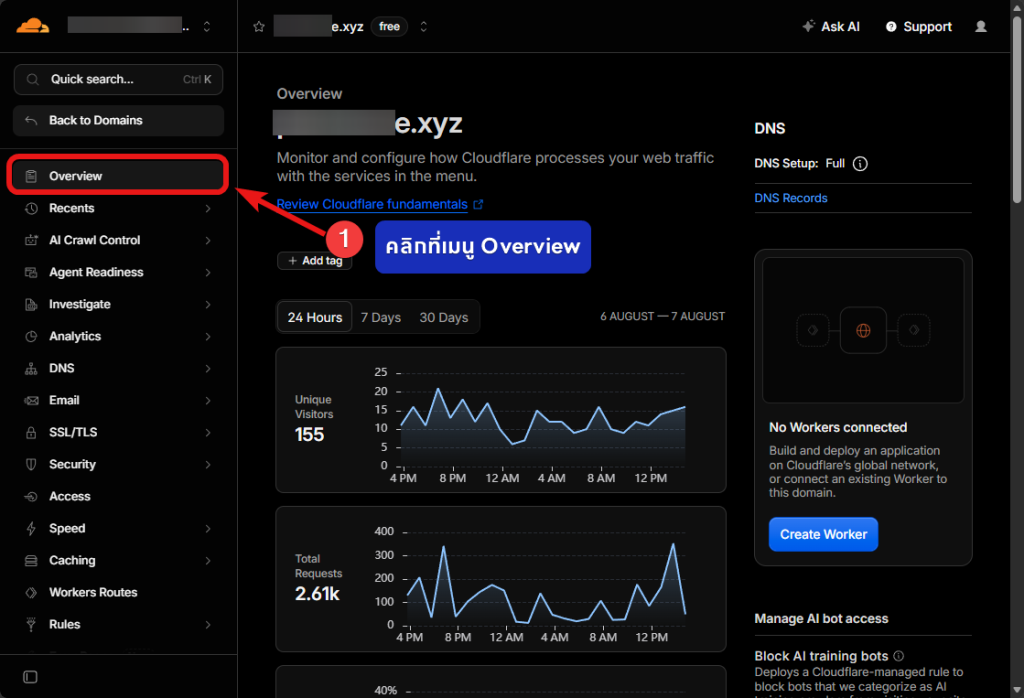Expand the Agent Readiness chevron

[208, 272]
